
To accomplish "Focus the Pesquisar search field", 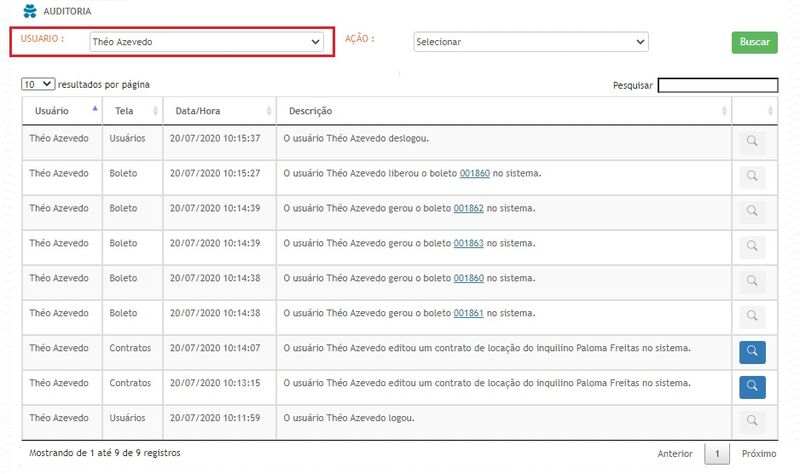I will [x=717, y=86].
